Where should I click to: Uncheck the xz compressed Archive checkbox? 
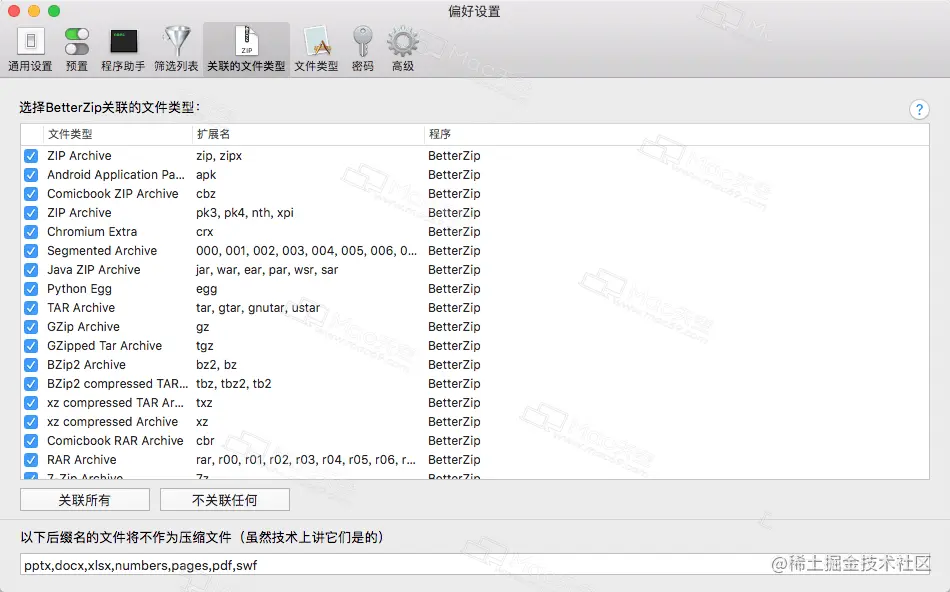coord(31,422)
